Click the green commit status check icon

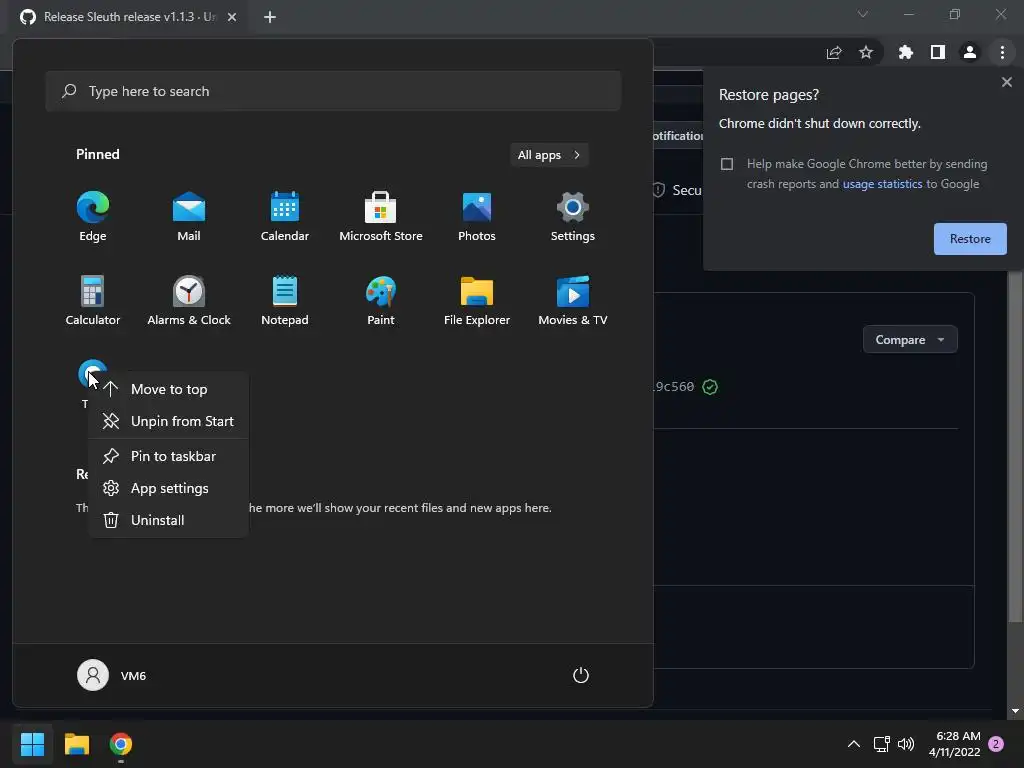pos(710,387)
